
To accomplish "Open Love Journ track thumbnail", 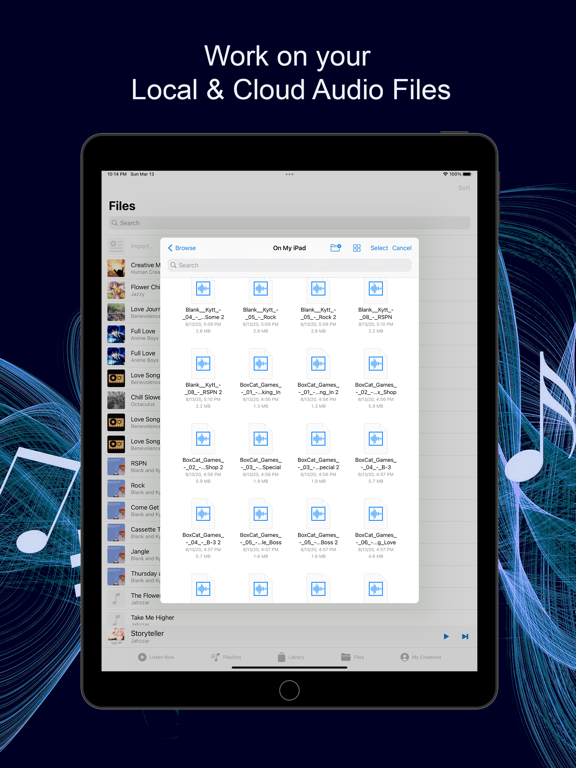I will click(116, 312).
